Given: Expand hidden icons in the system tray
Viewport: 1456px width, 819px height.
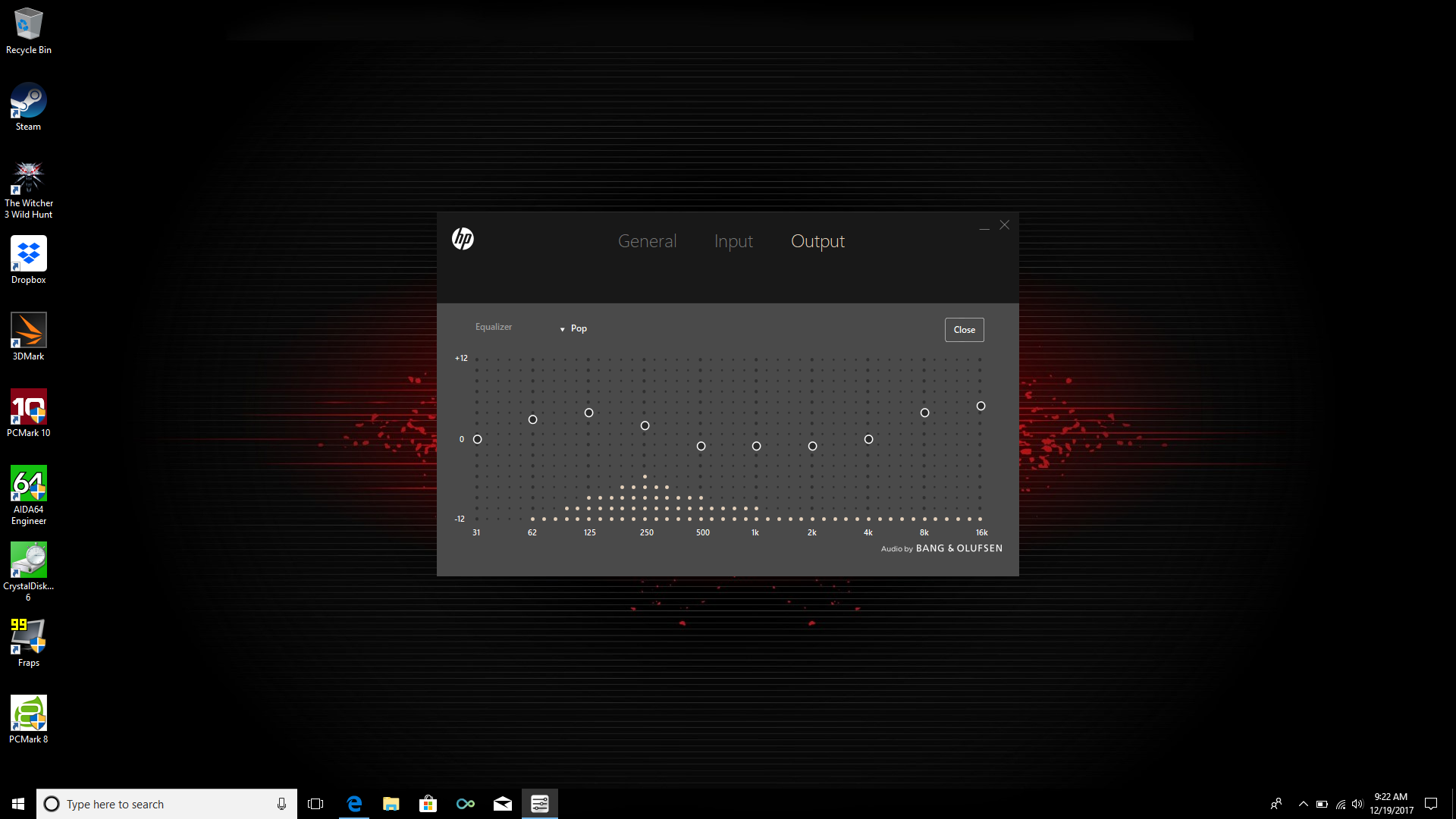Looking at the screenshot, I should (1302, 804).
